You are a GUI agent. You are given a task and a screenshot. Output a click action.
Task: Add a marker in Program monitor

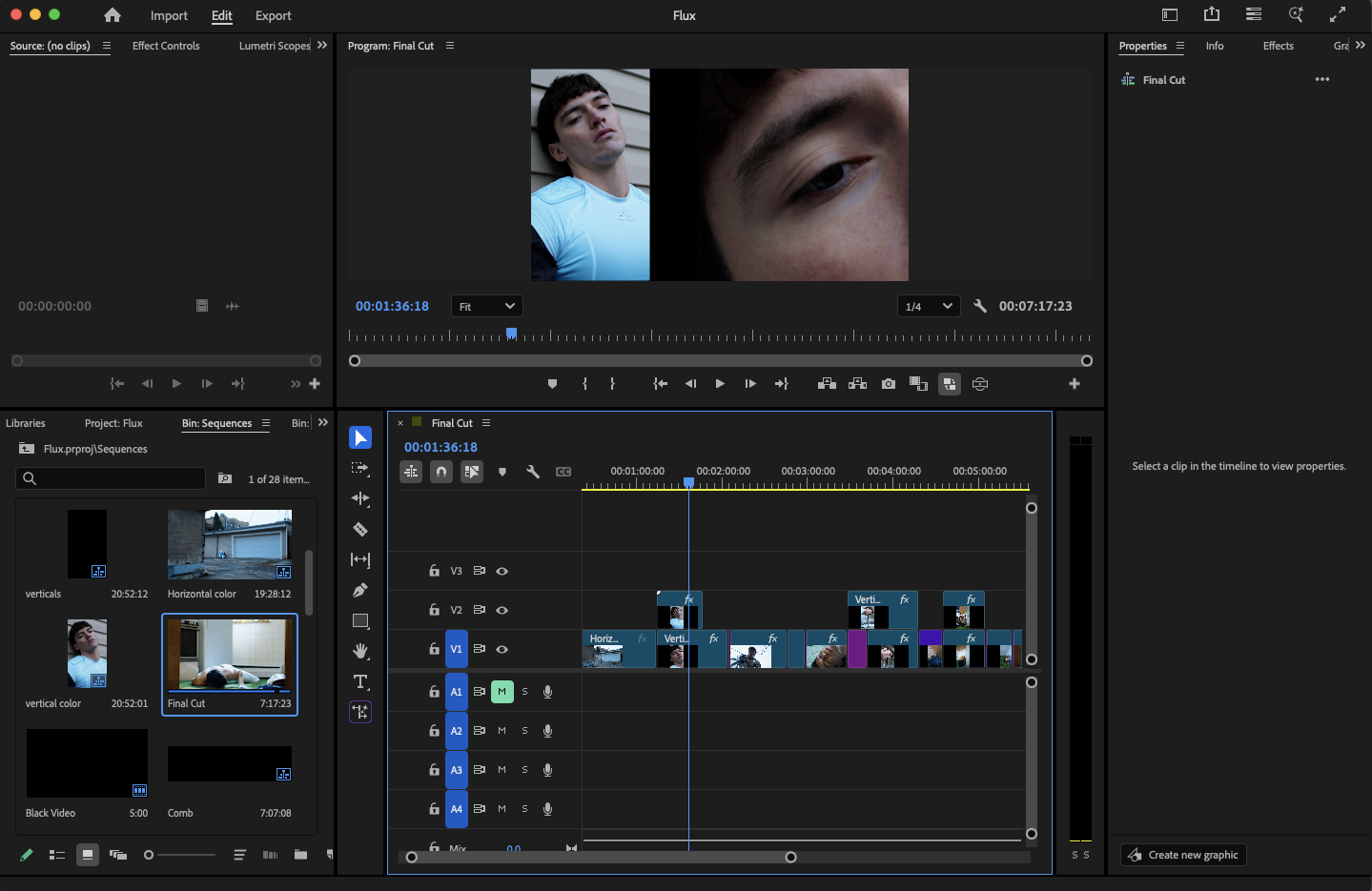tap(552, 384)
